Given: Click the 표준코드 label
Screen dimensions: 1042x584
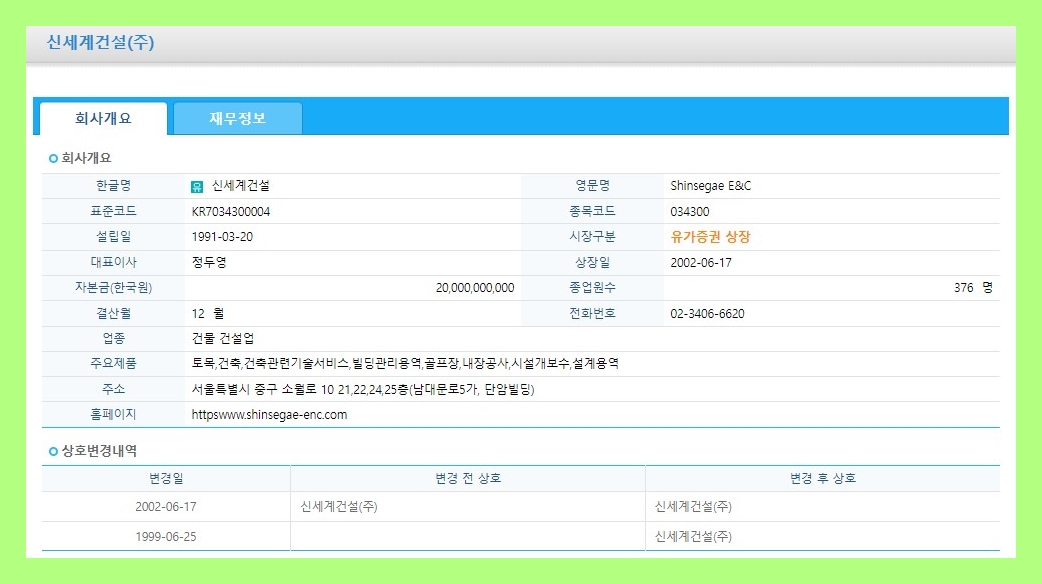Looking at the screenshot, I should point(114,211).
